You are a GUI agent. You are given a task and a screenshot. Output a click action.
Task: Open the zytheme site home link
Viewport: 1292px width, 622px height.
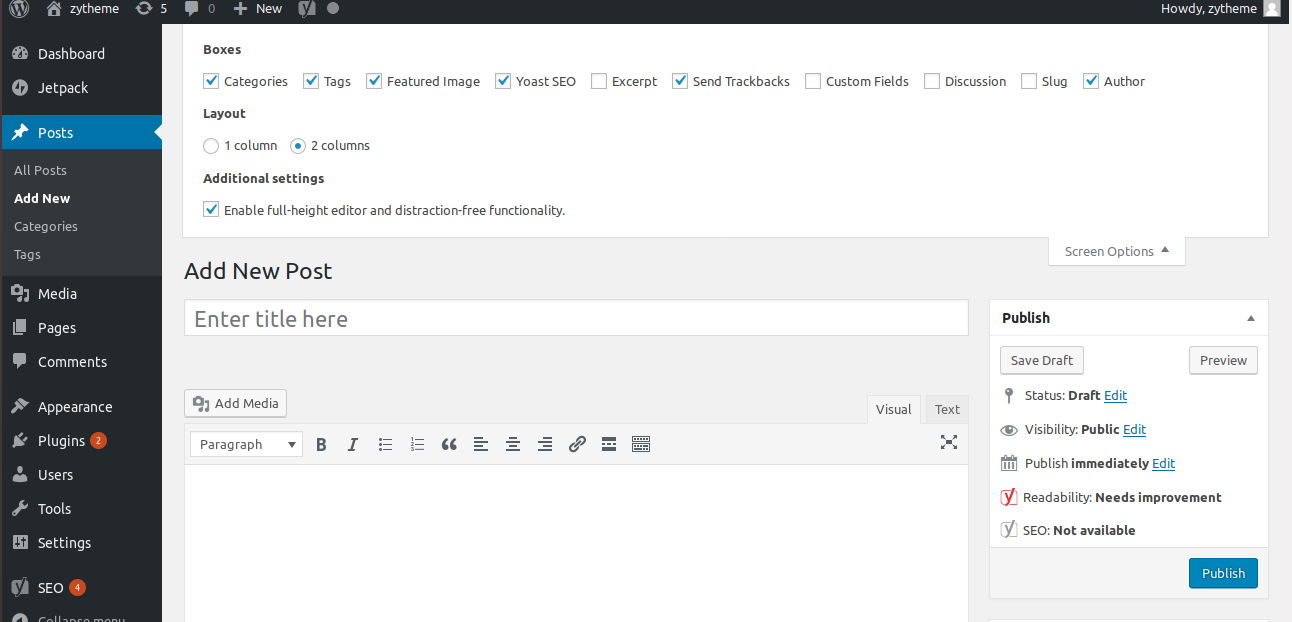[x=83, y=8]
